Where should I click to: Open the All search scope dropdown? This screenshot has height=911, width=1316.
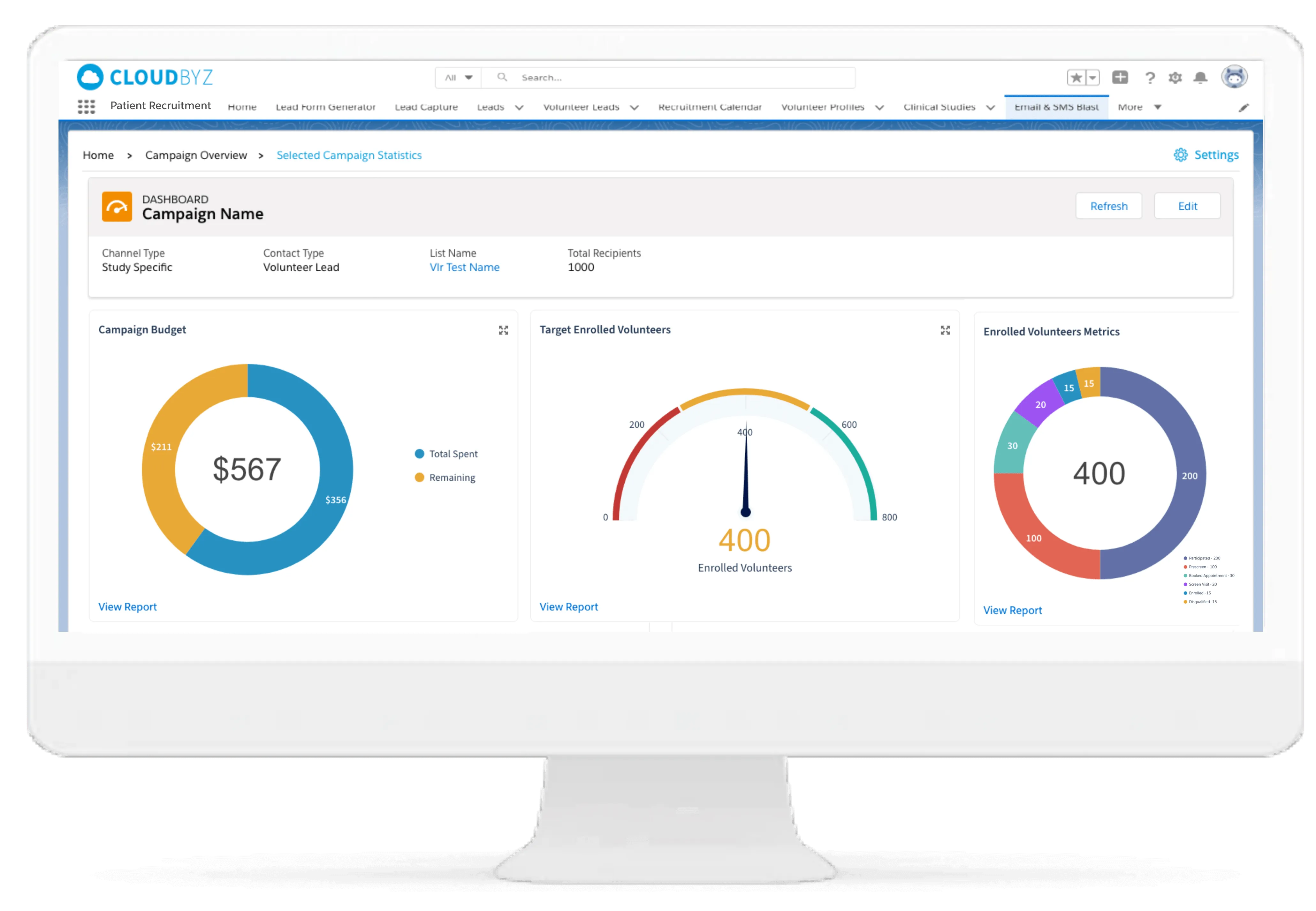pos(459,78)
